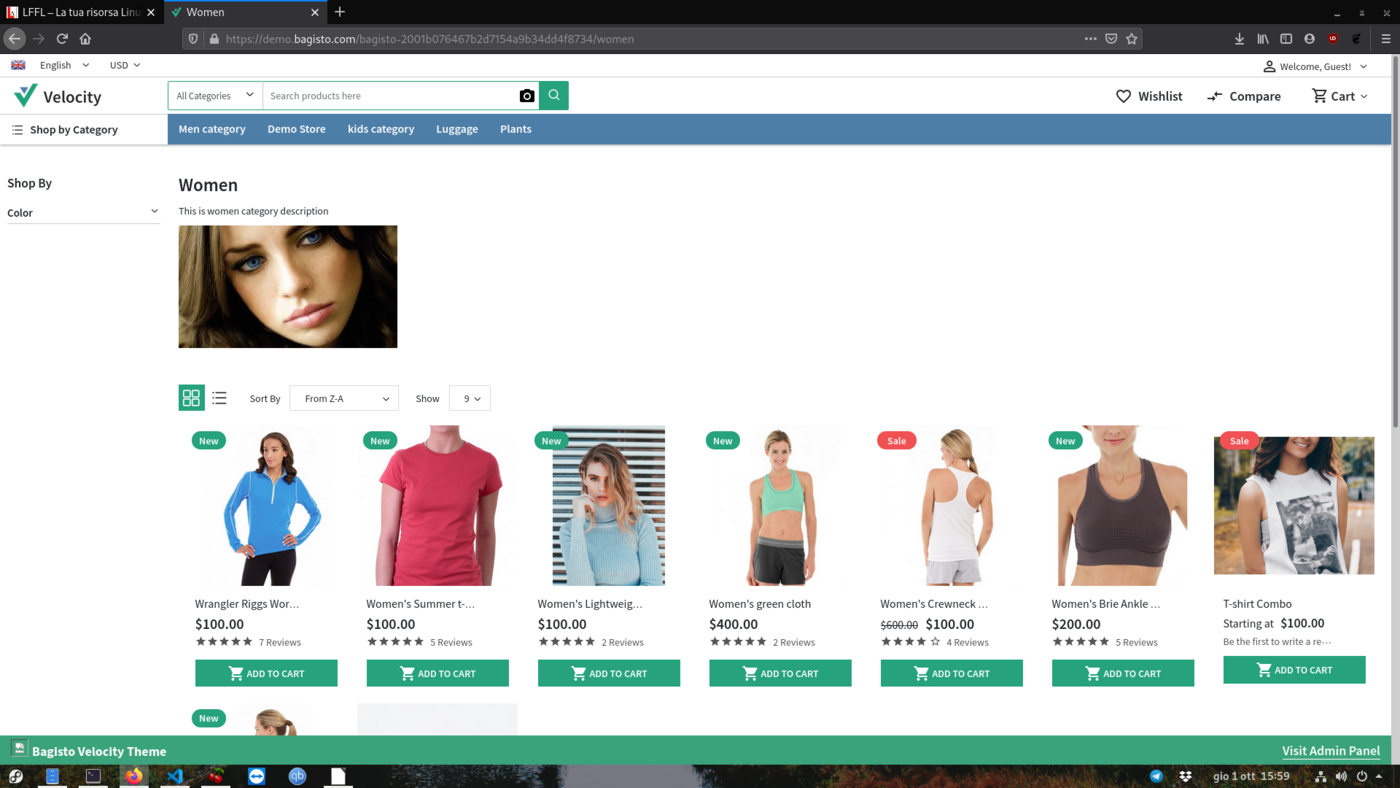The height and width of the screenshot is (788, 1400).
Task: Select Luggage in the navigation bar
Action: pyautogui.click(x=457, y=129)
